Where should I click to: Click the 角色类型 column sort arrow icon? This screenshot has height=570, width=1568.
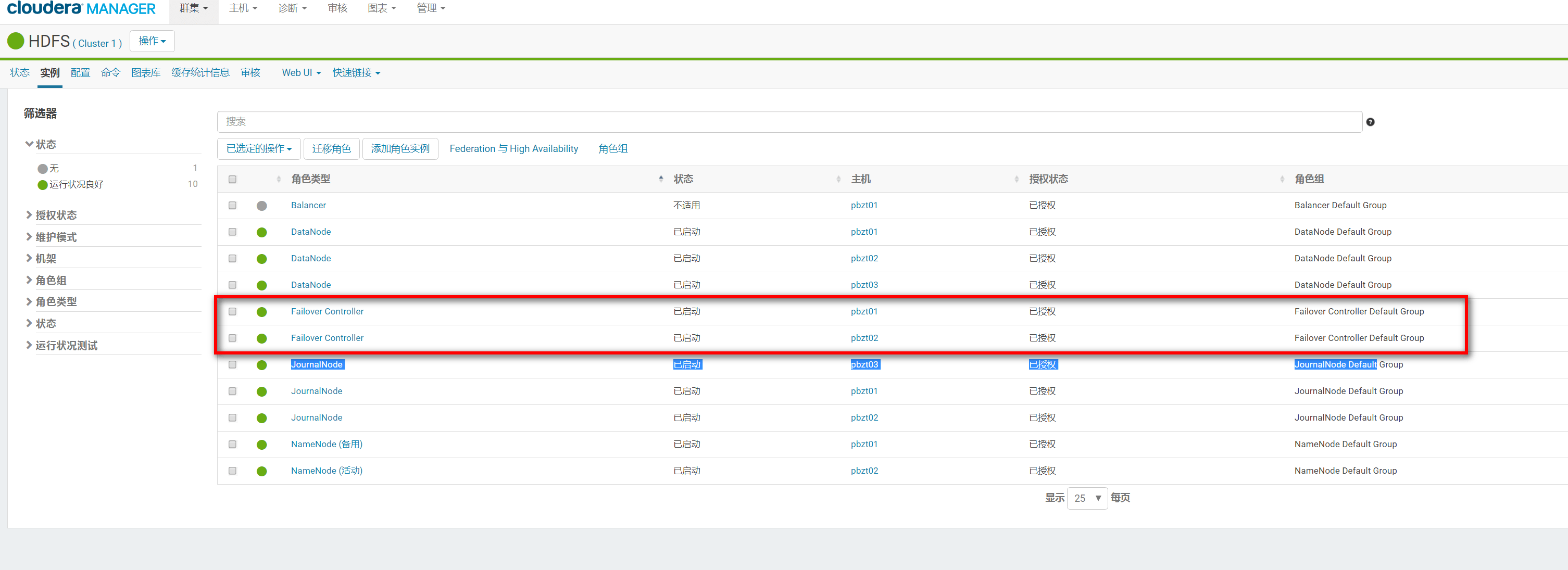660,179
